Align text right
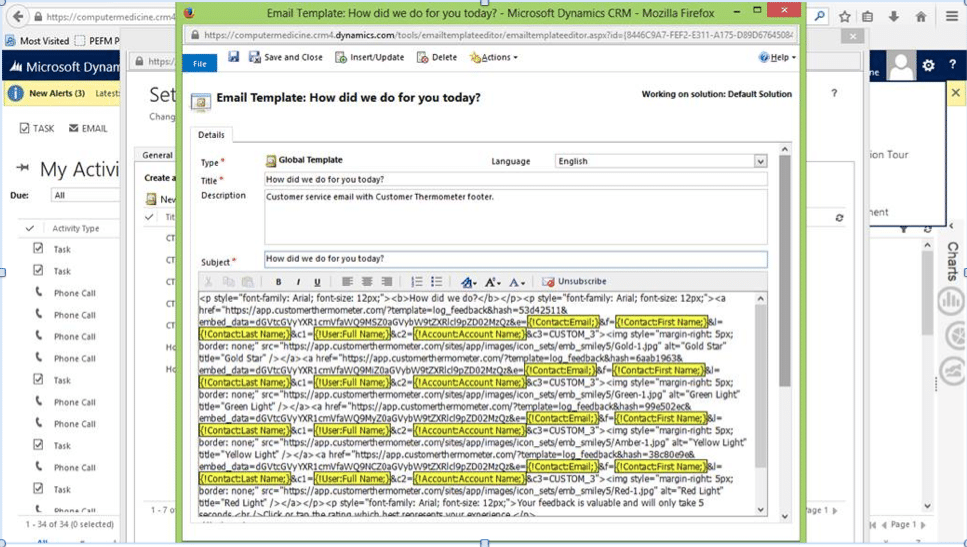The image size is (967, 547). 387,282
